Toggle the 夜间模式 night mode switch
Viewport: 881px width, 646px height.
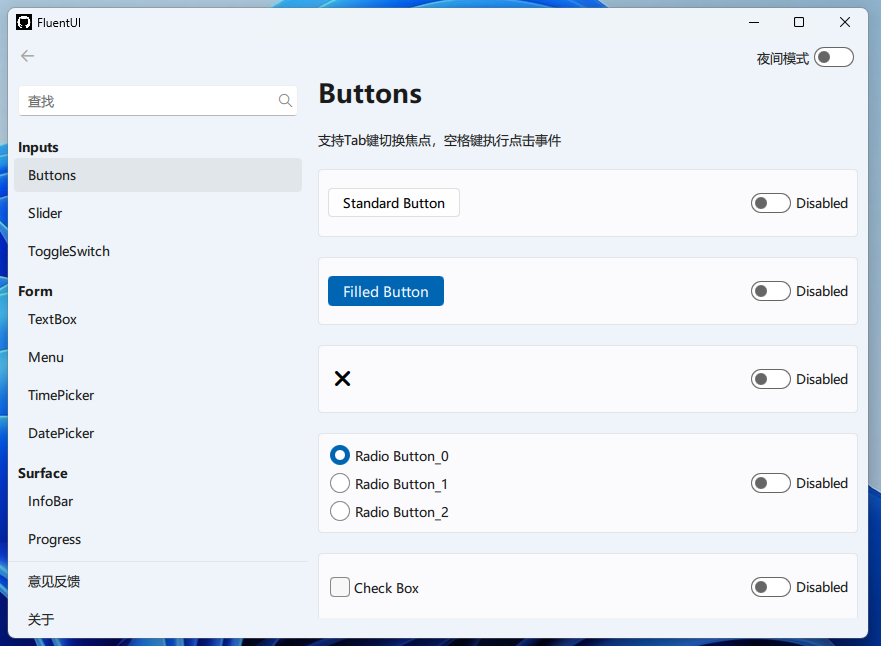click(x=834, y=57)
